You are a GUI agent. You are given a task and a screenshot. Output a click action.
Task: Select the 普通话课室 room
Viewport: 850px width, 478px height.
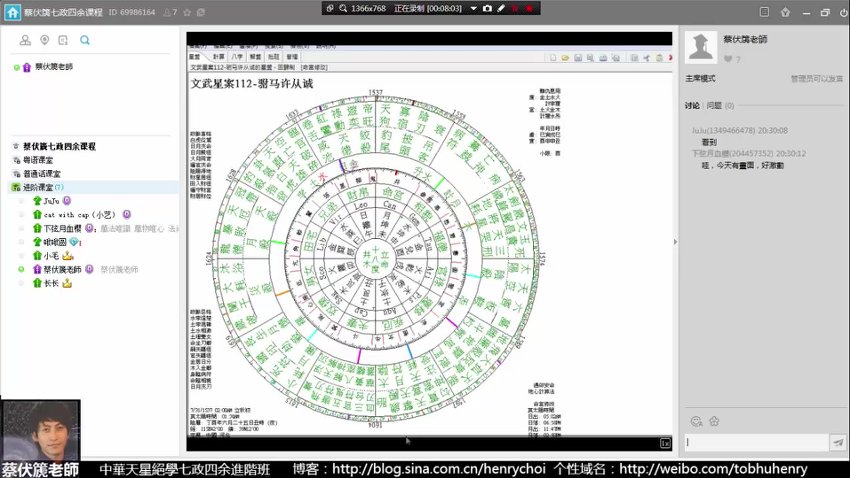click(x=42, y=173)
